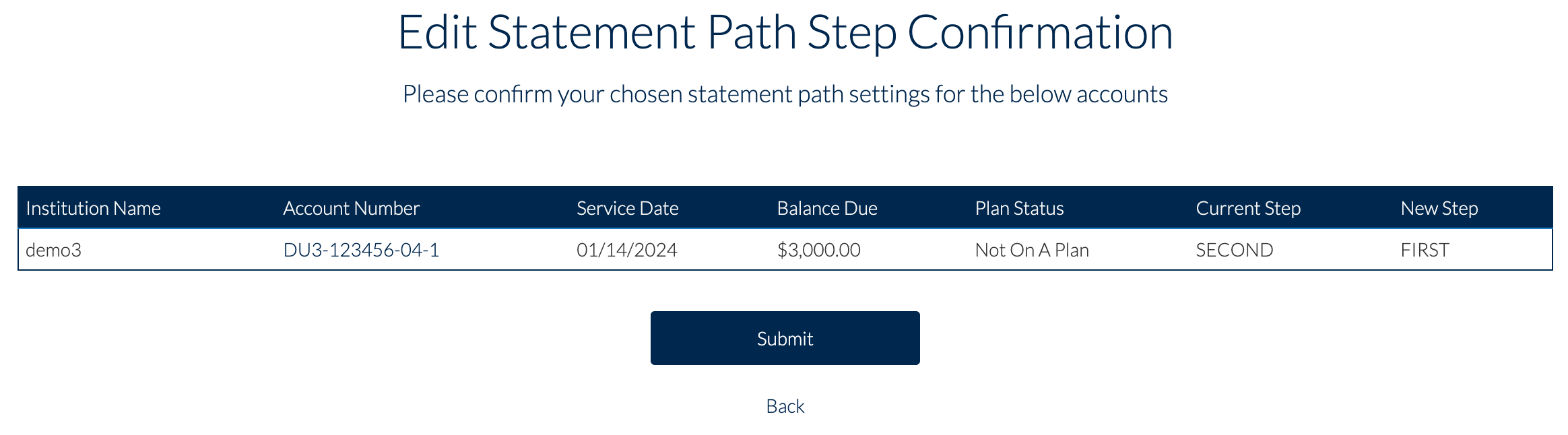The height and width of the screenshot is (435, 1568).
Task: Select the Not On A Plan status
Action: pos(1031,250)
